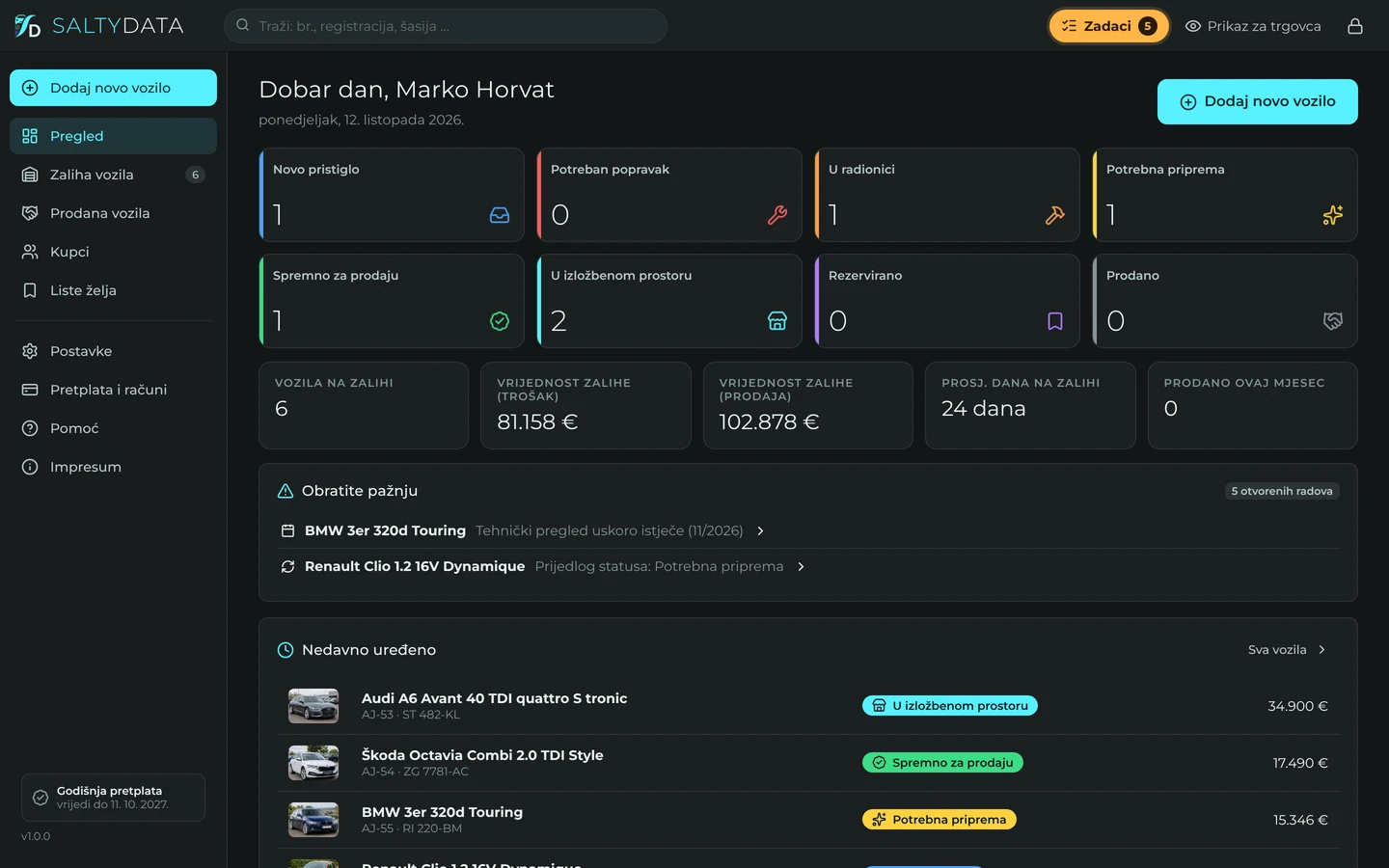Click the Potrebna priprema yellow status pill
Image resolution: width=1389 pixels, height=868 pixels.
(x=940, y=820)
